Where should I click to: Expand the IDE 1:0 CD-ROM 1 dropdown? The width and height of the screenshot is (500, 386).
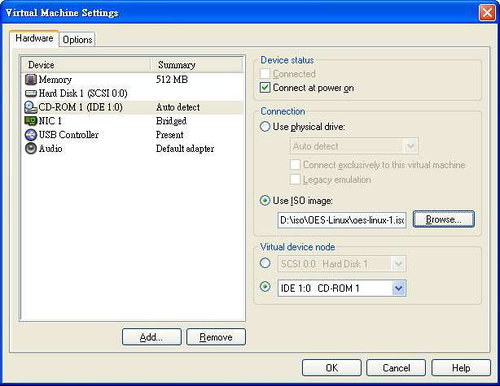tap(399, 288)
